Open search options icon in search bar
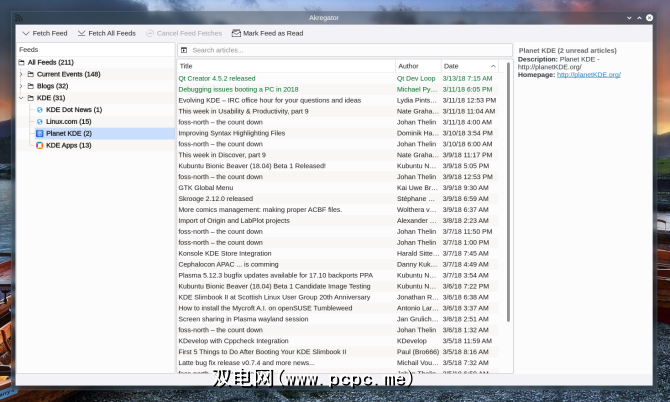670x402 pixels. pyautogui.click(x=184, y=50)
